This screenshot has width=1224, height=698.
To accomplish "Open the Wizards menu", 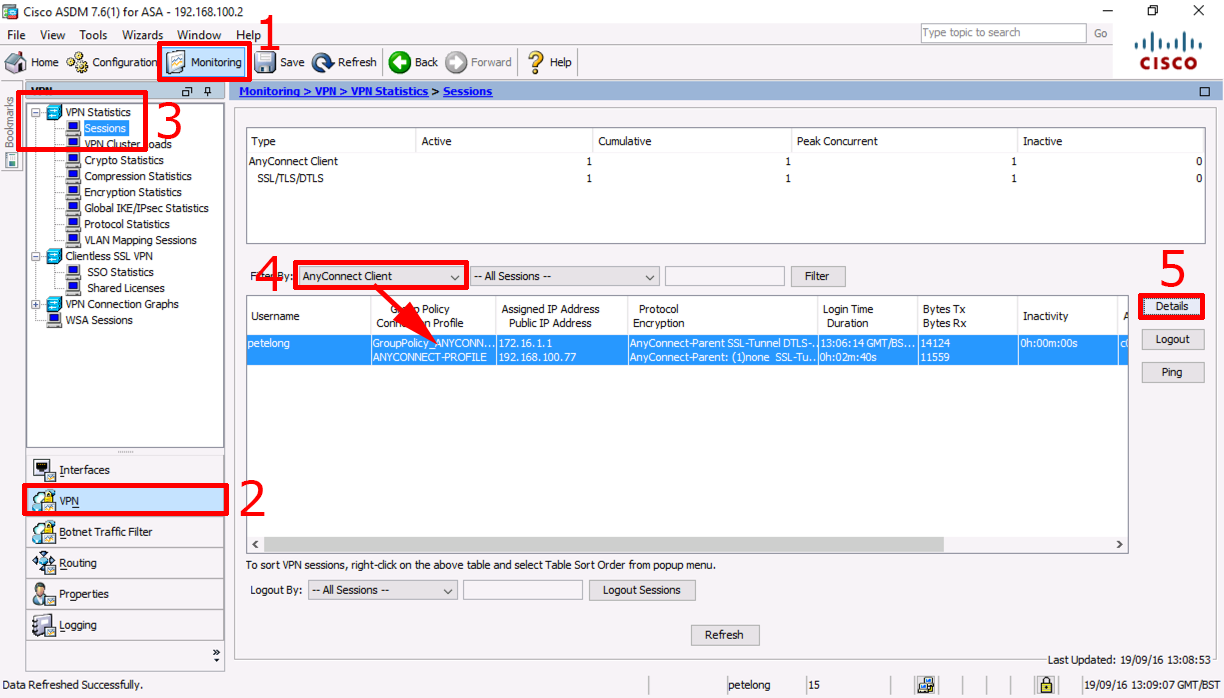I will [x=142, y=34].
